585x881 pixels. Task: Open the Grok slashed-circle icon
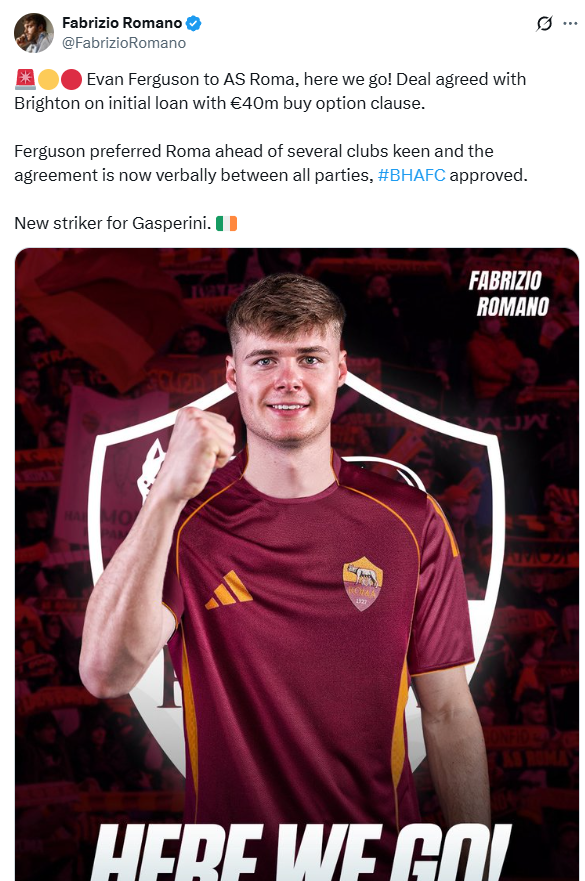click(544, 24)
